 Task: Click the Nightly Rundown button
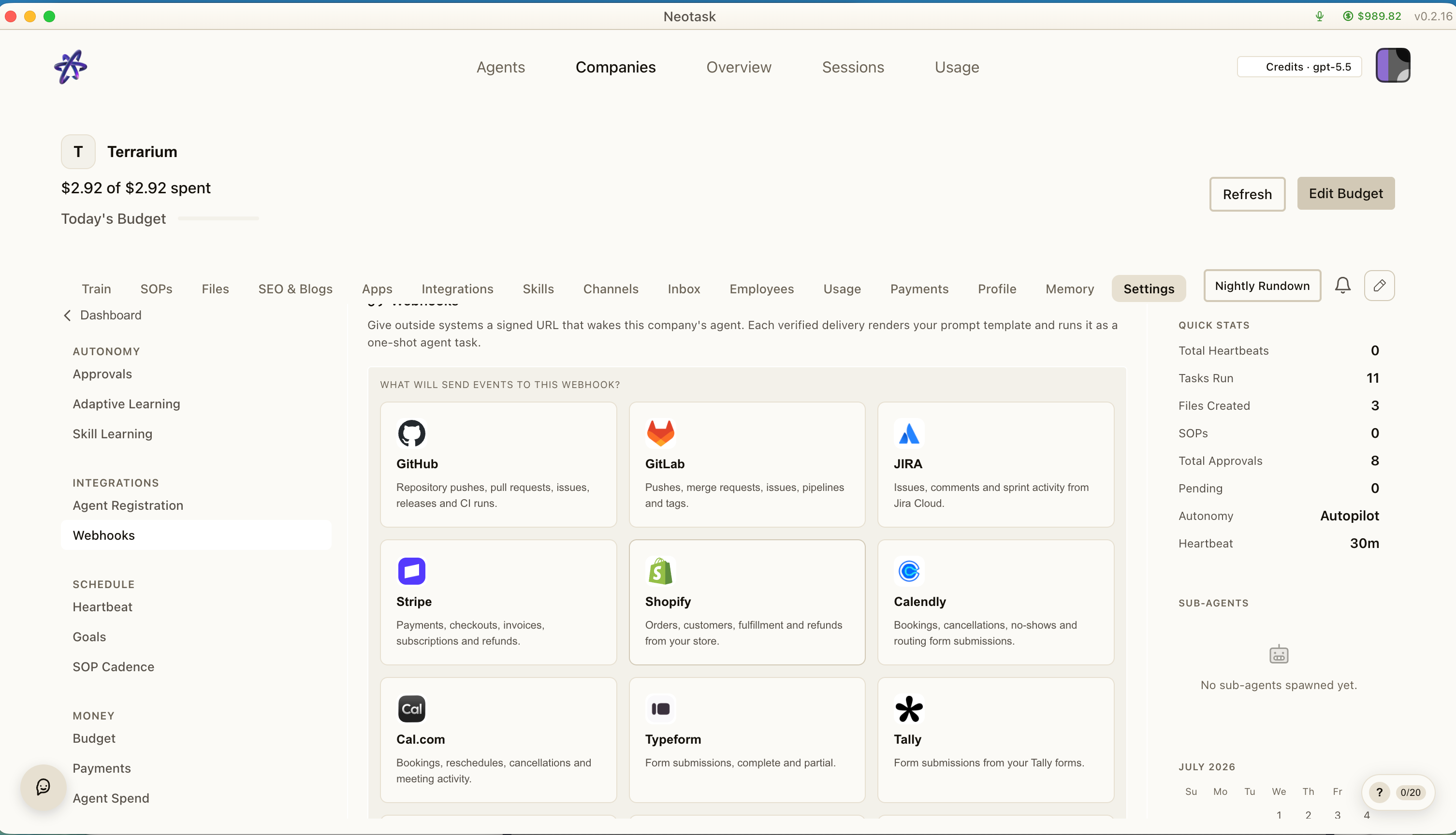coord(1262,285)
